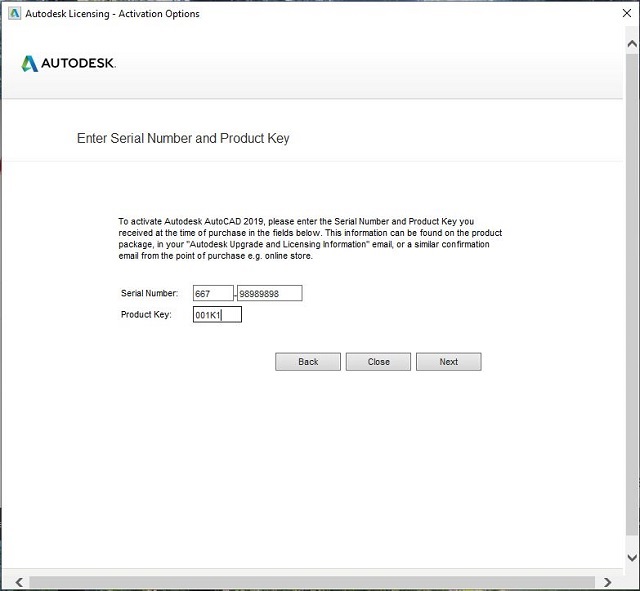Click the activation instructions paragraph text
This screenshot has width=640, height=591.
(x=310, y=238)
